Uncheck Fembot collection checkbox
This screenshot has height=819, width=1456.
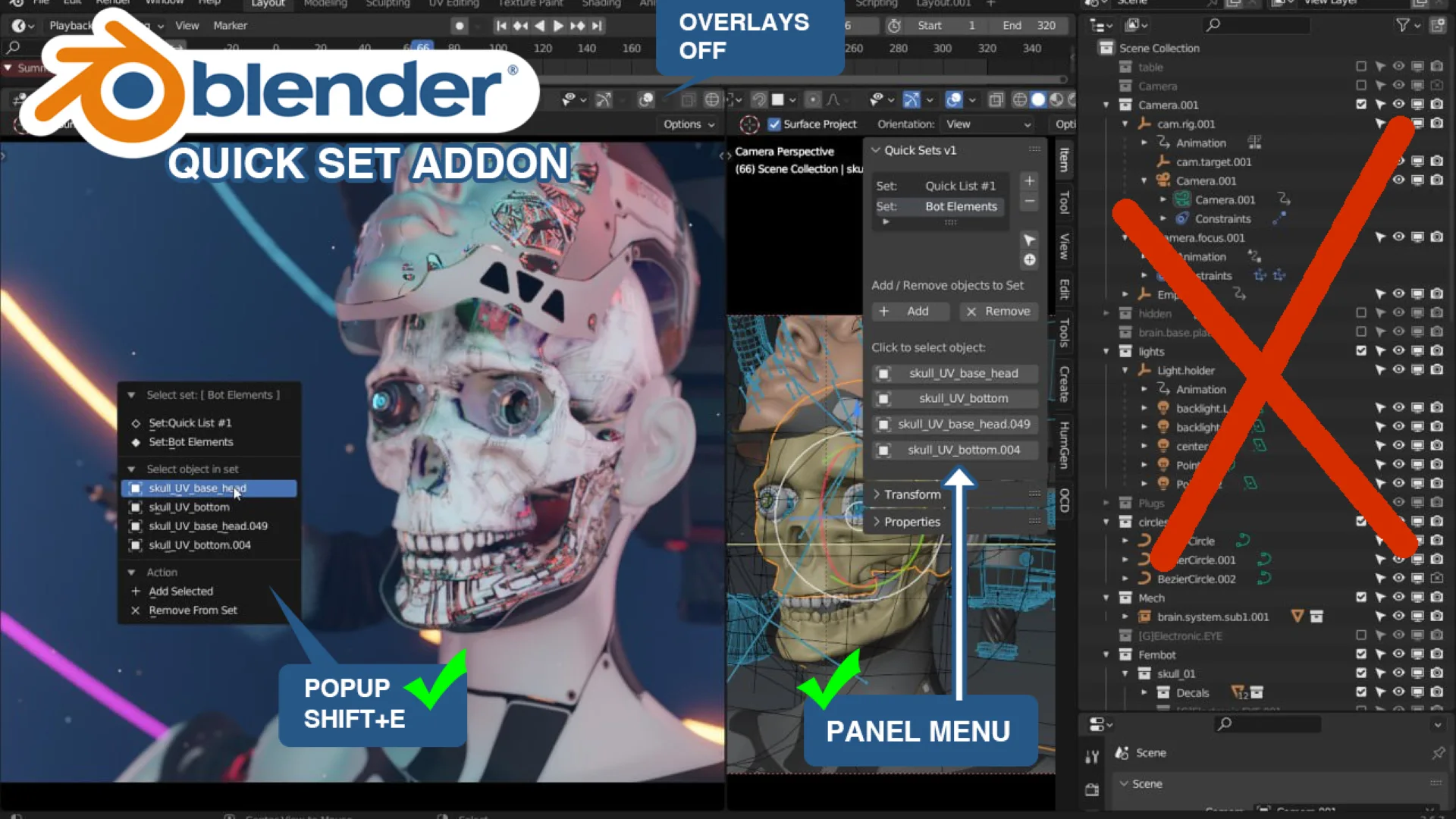pos(1361,654)
